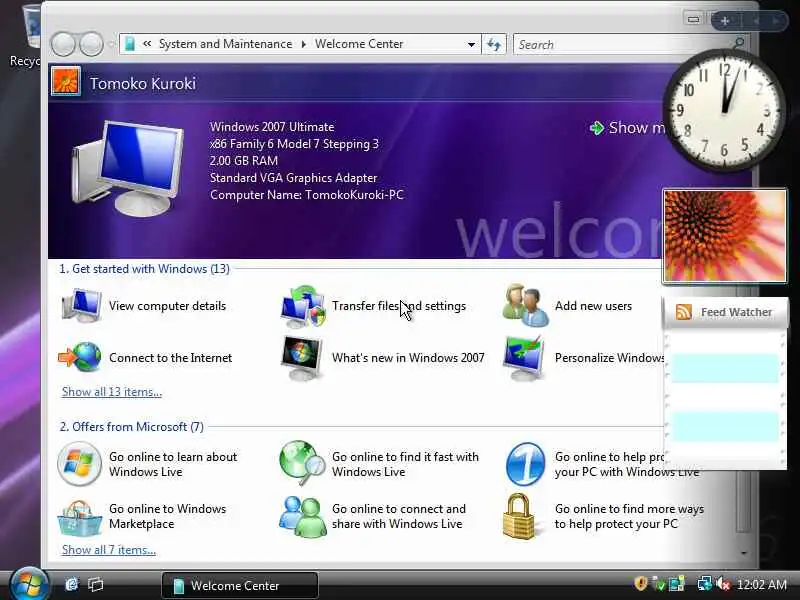Click the Tomoko Kuroki user picture
The height and width of the screenshot is (600, 800).
(66, 81)
